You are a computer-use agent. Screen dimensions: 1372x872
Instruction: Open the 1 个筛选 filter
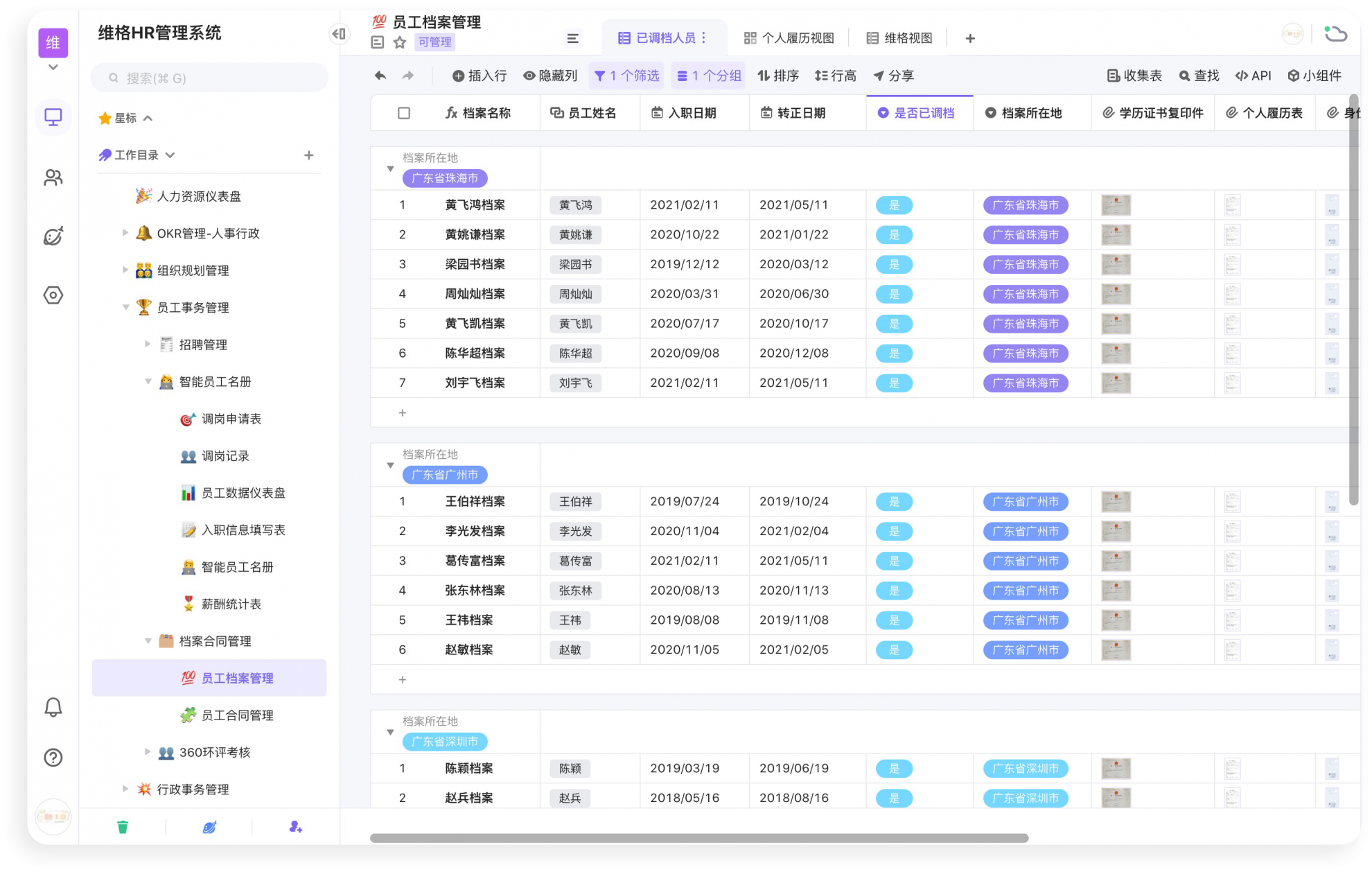click(x=626, y=76)
